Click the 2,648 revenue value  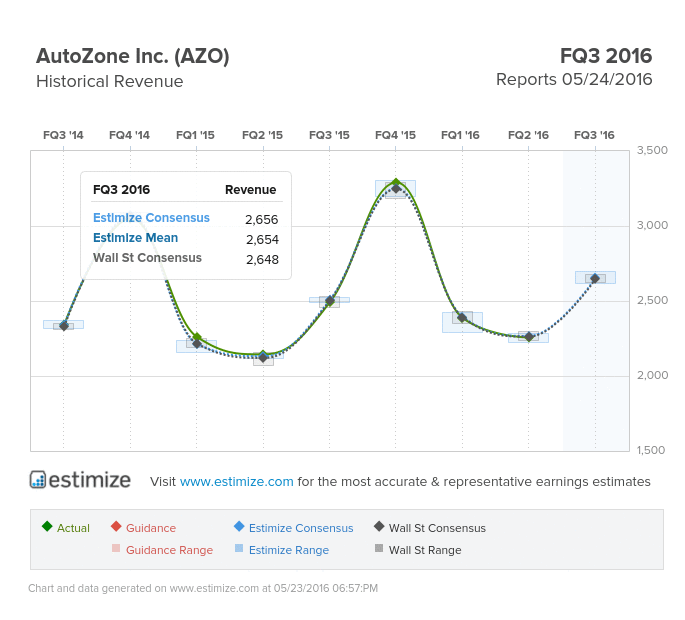coord(262,260)
